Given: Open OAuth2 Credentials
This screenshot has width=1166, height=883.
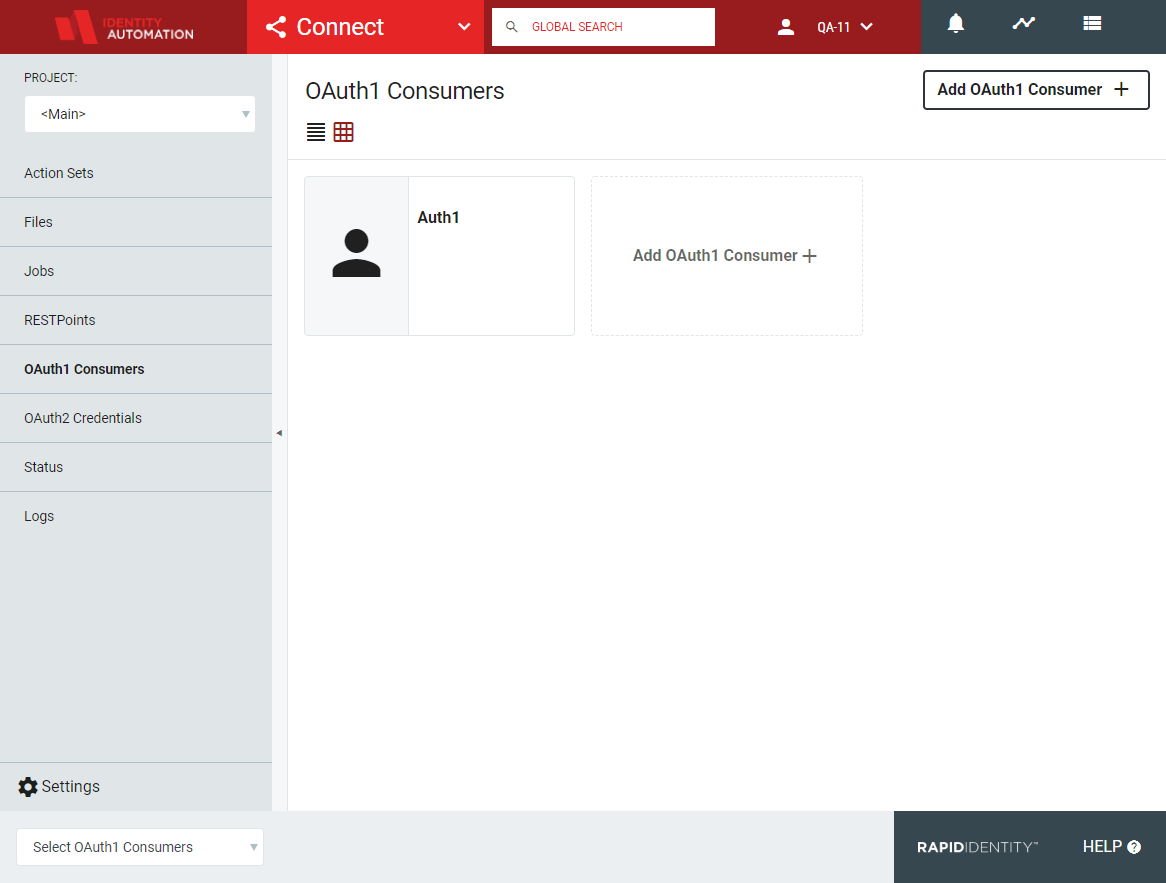Looking at the screenshot, I should pos(136,419).
